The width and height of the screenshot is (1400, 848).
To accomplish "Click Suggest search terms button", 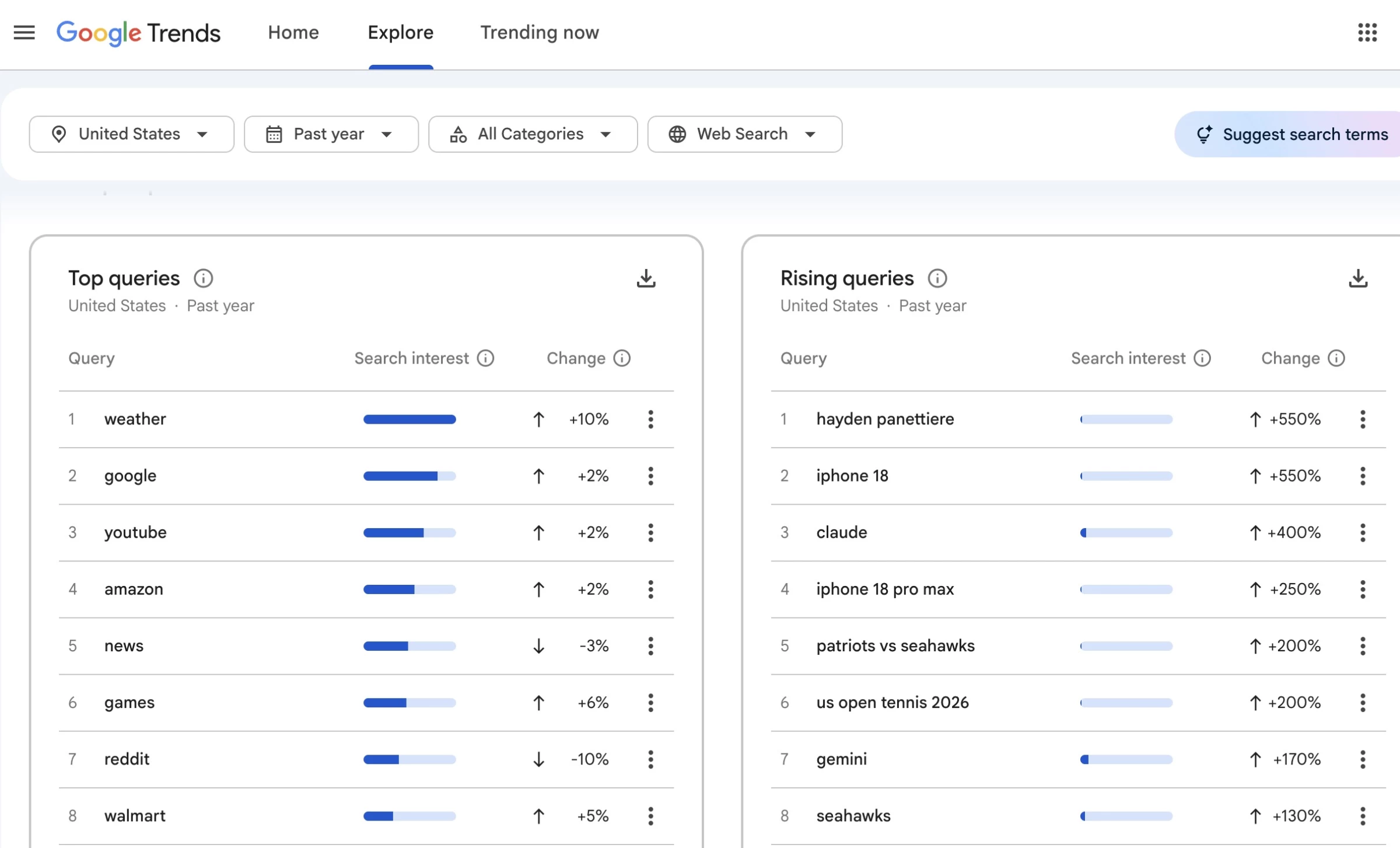I will point(1288,134).
